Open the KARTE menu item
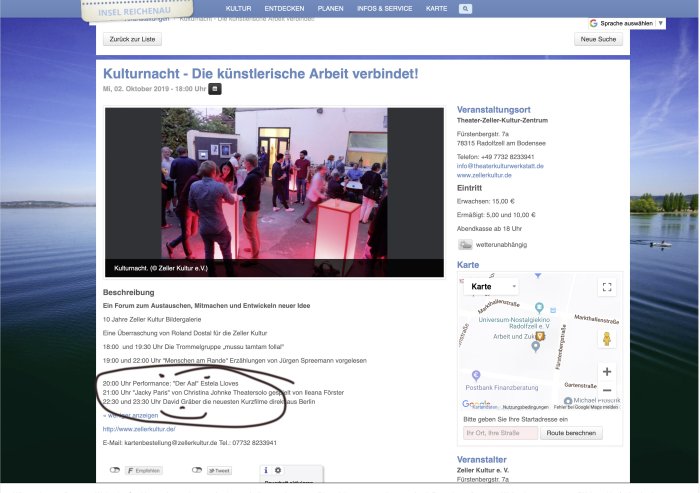The image size is (700, 493). pos(436,8)
